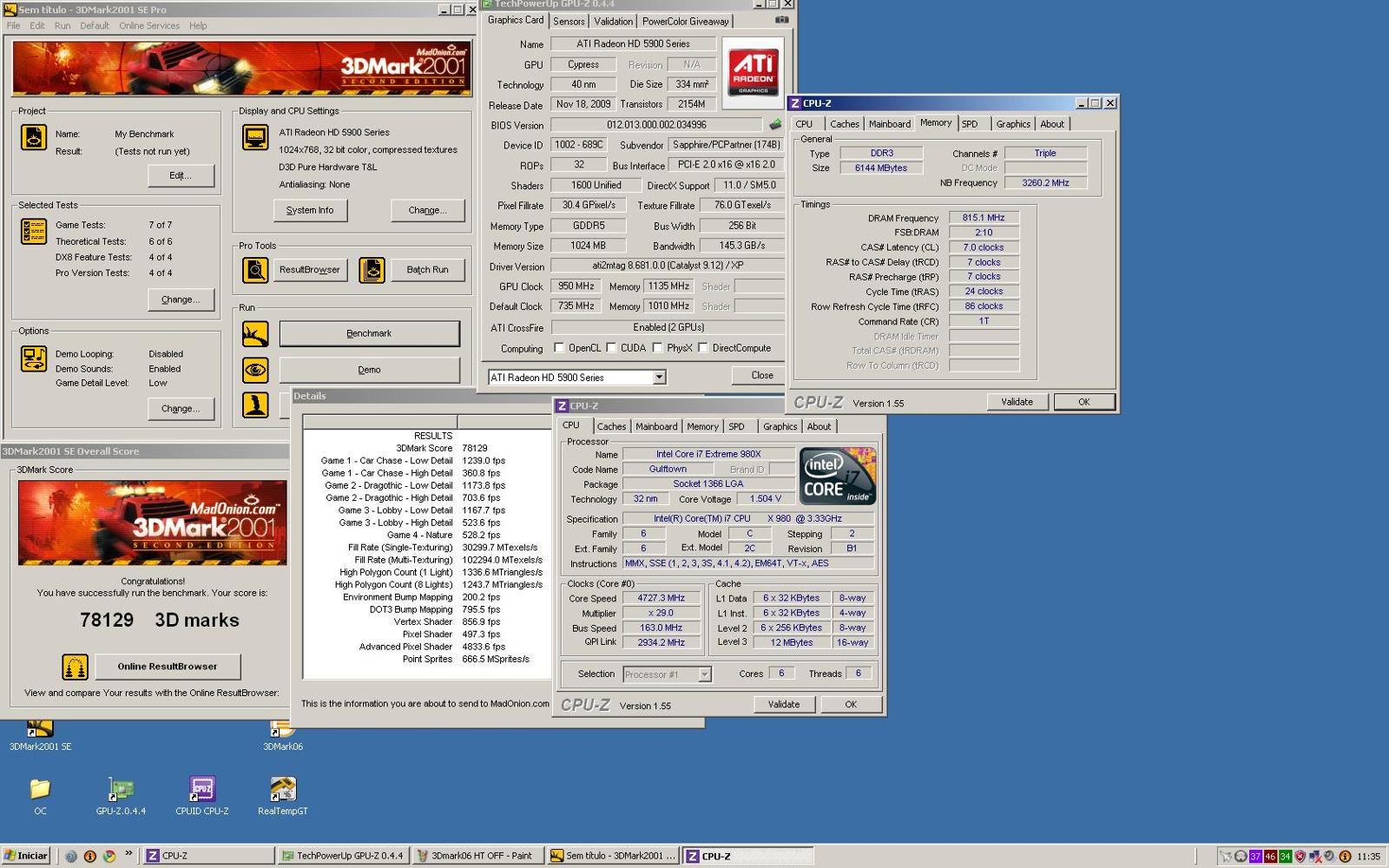Switch to Caches tab in CPU-Z processor window
Image resolution: width=1389 pixels, height=868 pixels.
[x=611, y=427]
